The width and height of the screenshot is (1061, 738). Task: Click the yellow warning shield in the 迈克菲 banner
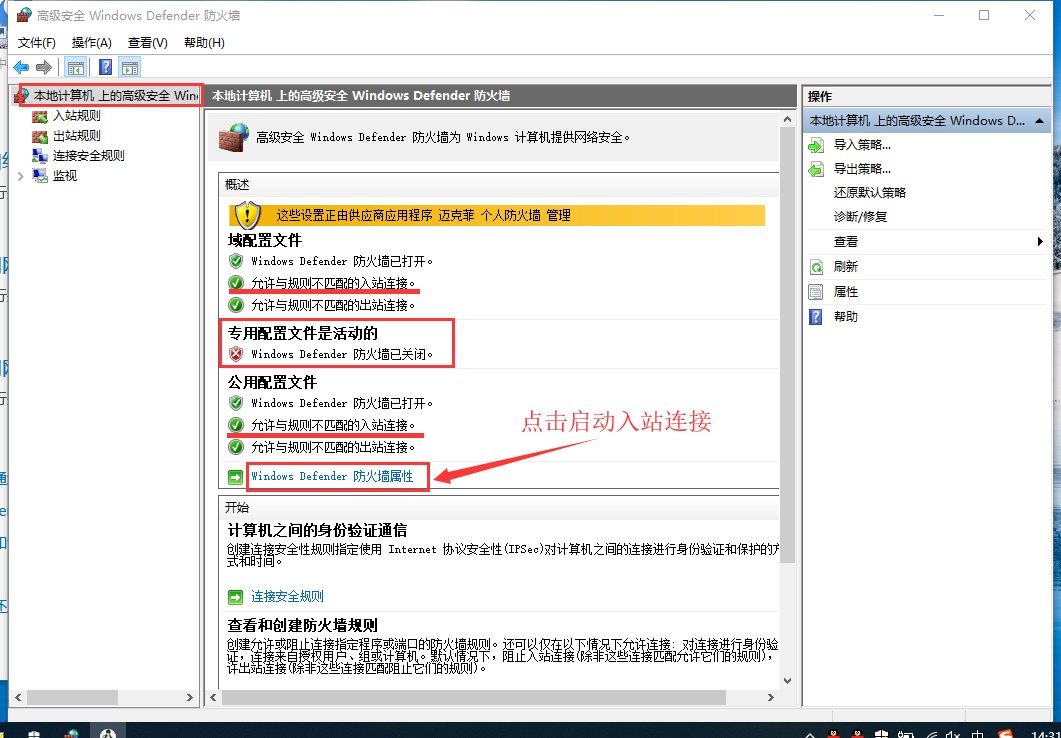click(247, 215)
